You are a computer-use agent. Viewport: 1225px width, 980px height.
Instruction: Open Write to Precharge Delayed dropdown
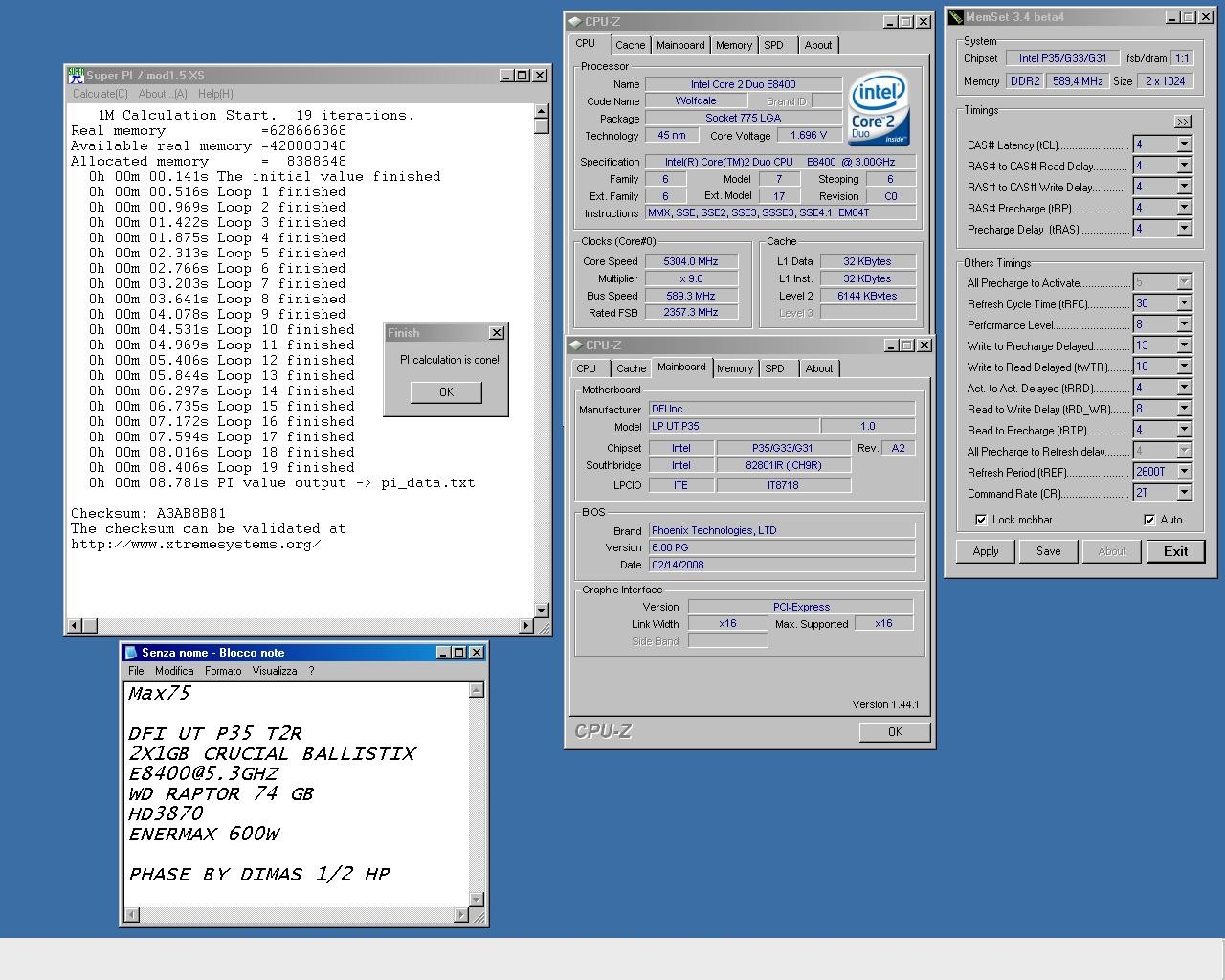click(x=1184, y=345)
